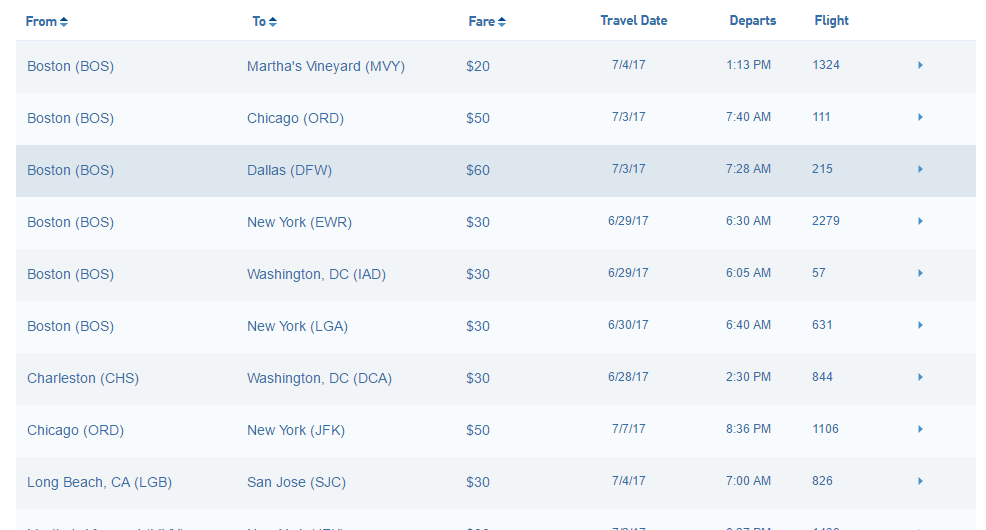Open arrow for Boston to New York (EWR)

[920, 221]
